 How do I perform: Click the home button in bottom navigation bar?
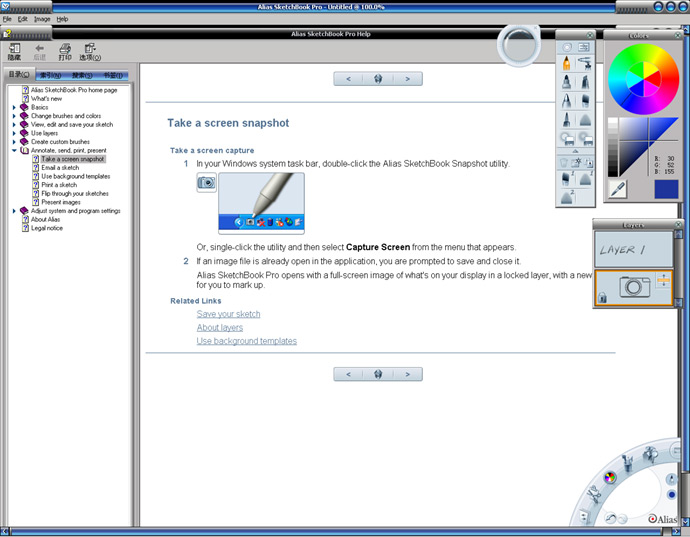click(x=378, y=374)
